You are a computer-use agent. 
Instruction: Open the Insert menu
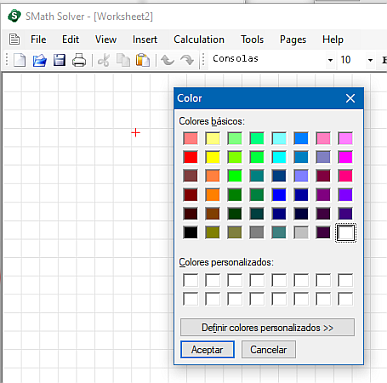(145, 39)
